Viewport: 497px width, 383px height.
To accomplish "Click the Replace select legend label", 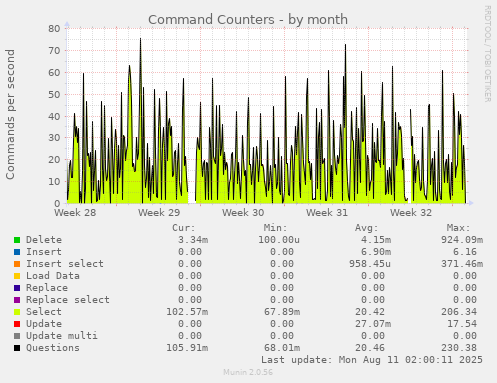I will (68, 300).
